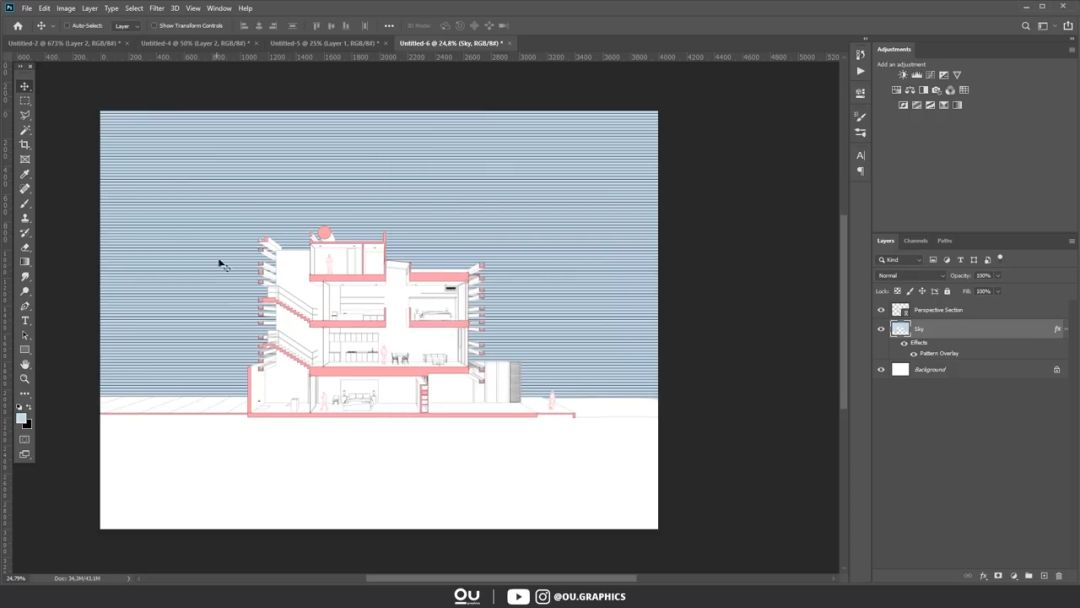Select the Pen tool
1080x608 pixels.
(x=25, y=306)
